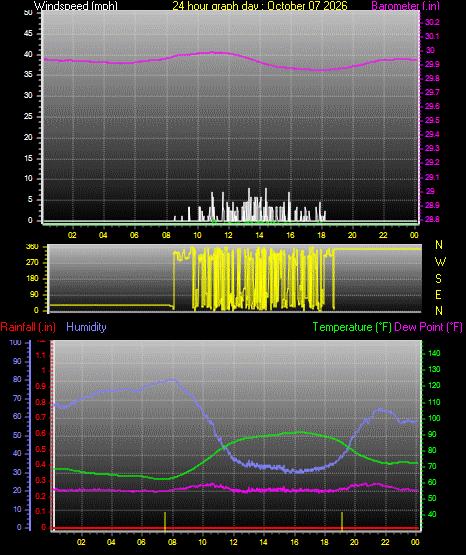The width and height of the screenshot is (466, 555).
Task: Select the "Dew Point (°F)" legend label
Action: (428, 327)
